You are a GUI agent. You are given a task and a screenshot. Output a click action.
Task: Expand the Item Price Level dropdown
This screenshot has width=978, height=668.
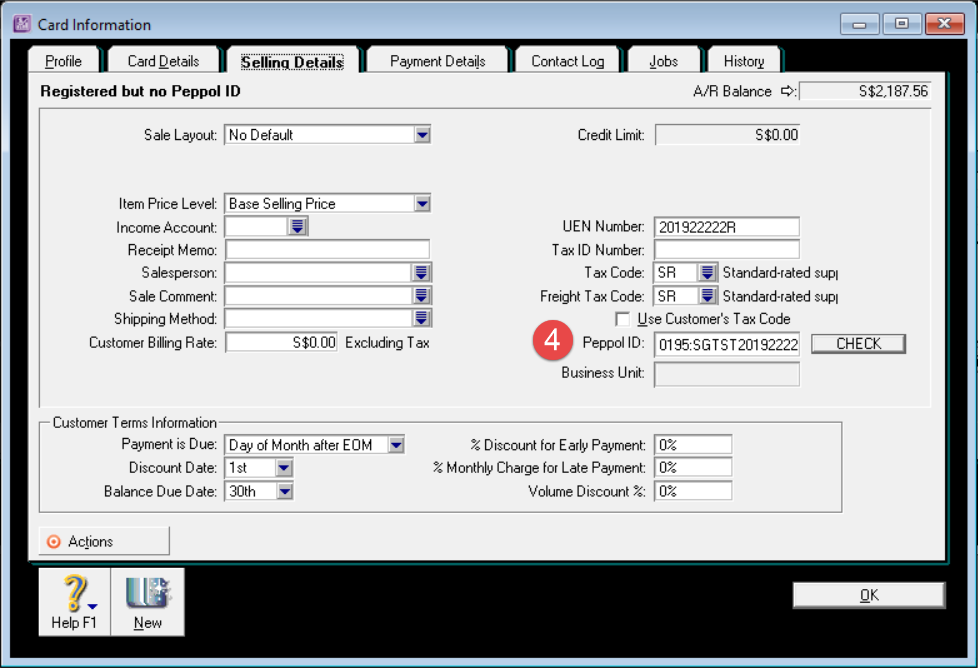click(x=422, y=204)
